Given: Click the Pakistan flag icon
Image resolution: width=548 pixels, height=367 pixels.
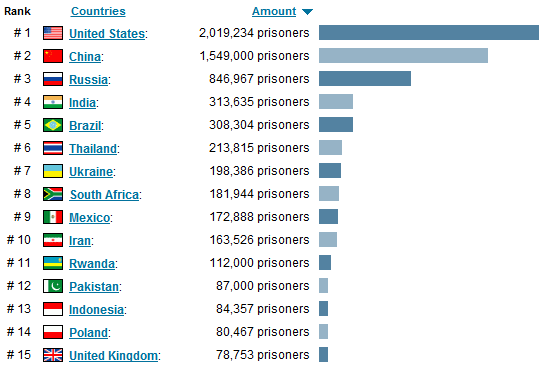Looking at the screenshot, I should [x=53, y=286].
